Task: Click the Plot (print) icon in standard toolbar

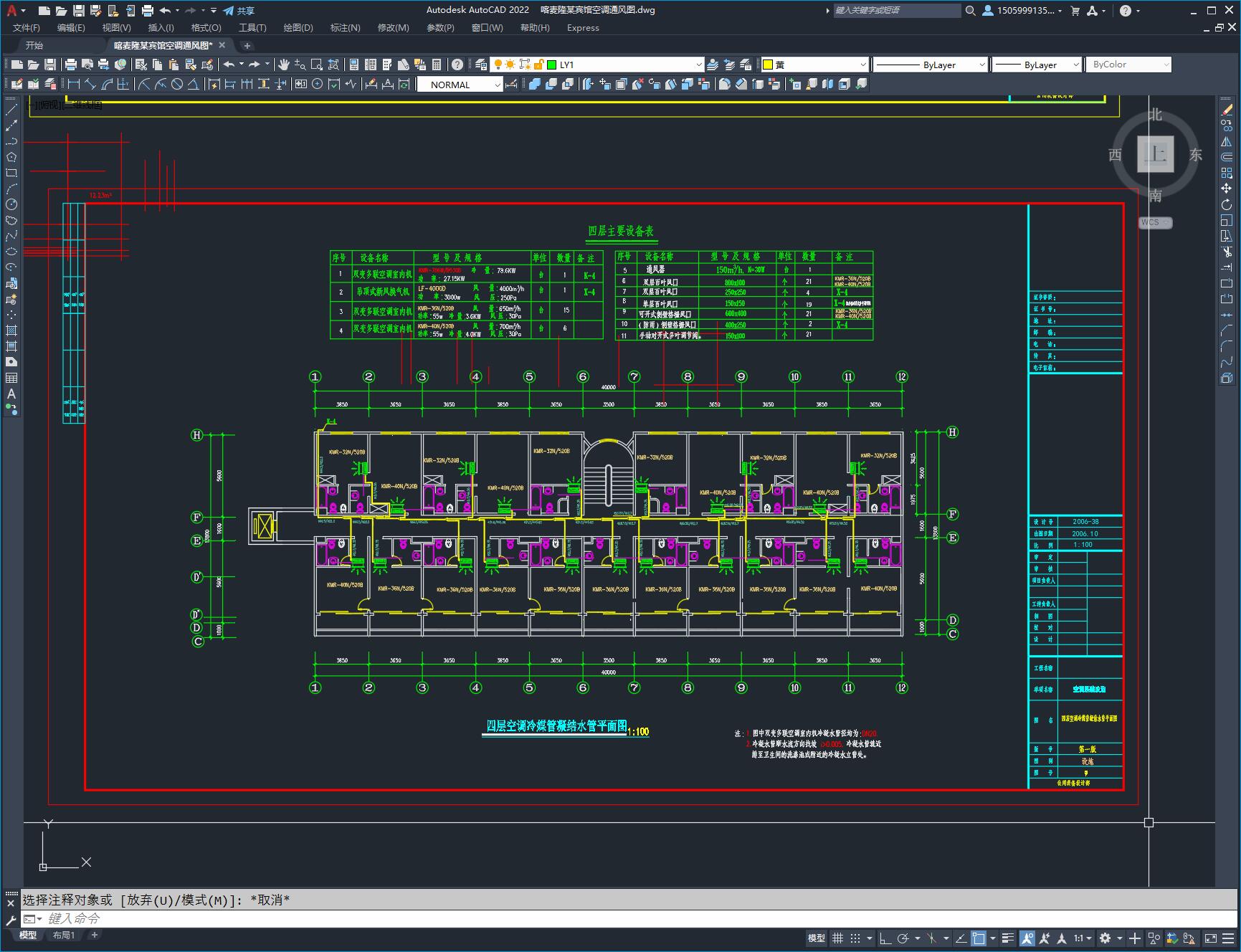Action: 70,65
